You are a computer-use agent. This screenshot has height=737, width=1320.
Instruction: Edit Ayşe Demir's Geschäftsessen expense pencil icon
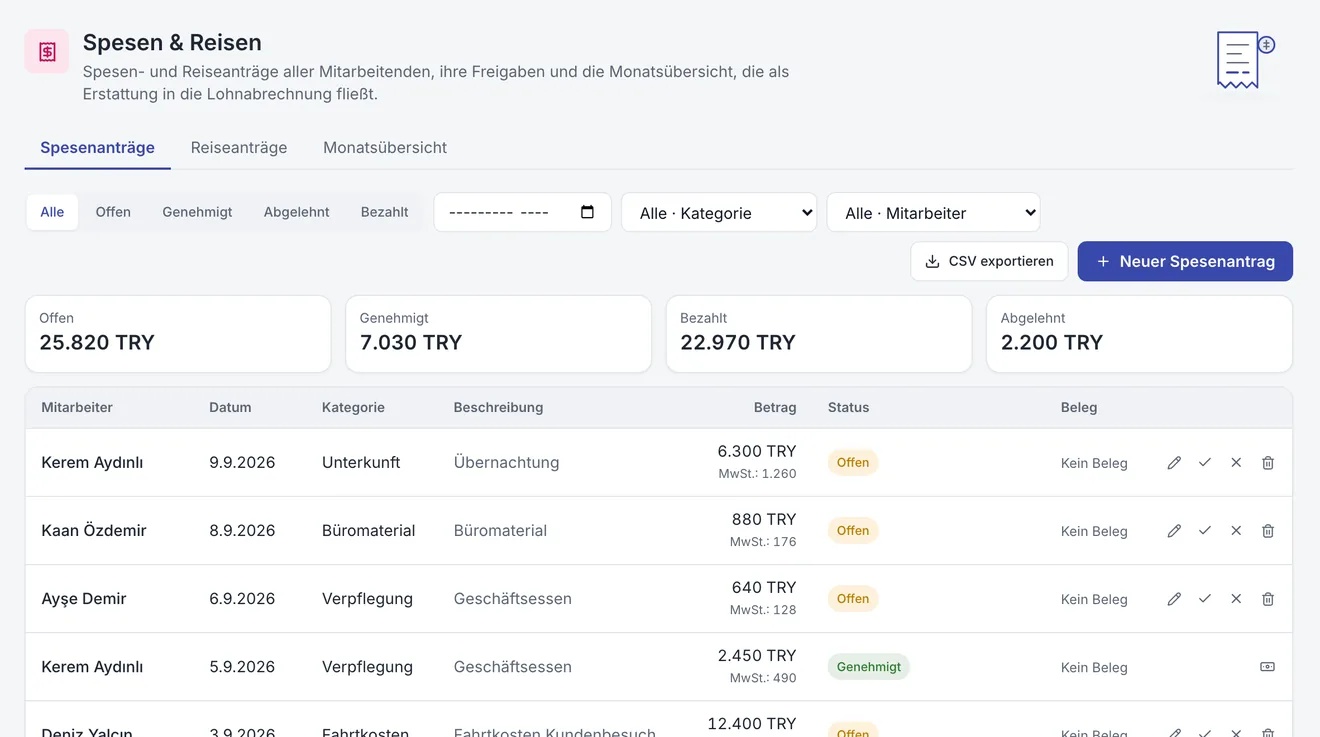tap(1174, 599)
